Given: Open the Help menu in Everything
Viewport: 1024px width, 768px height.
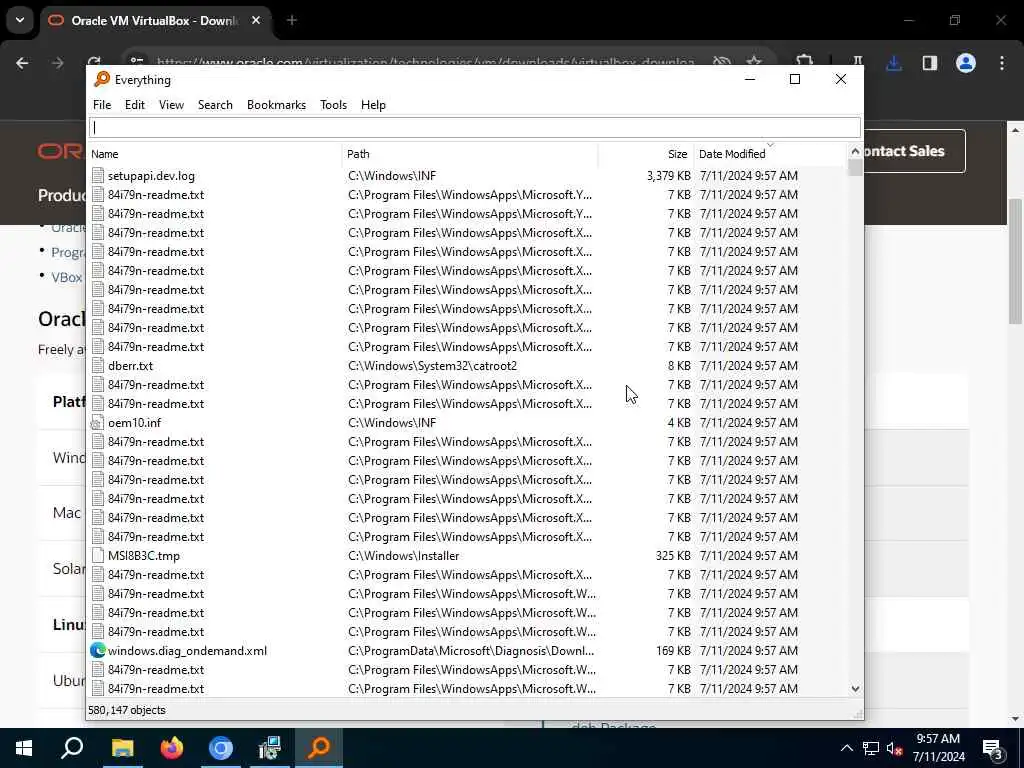Looking at the screenshot, I should click(373, 104).
